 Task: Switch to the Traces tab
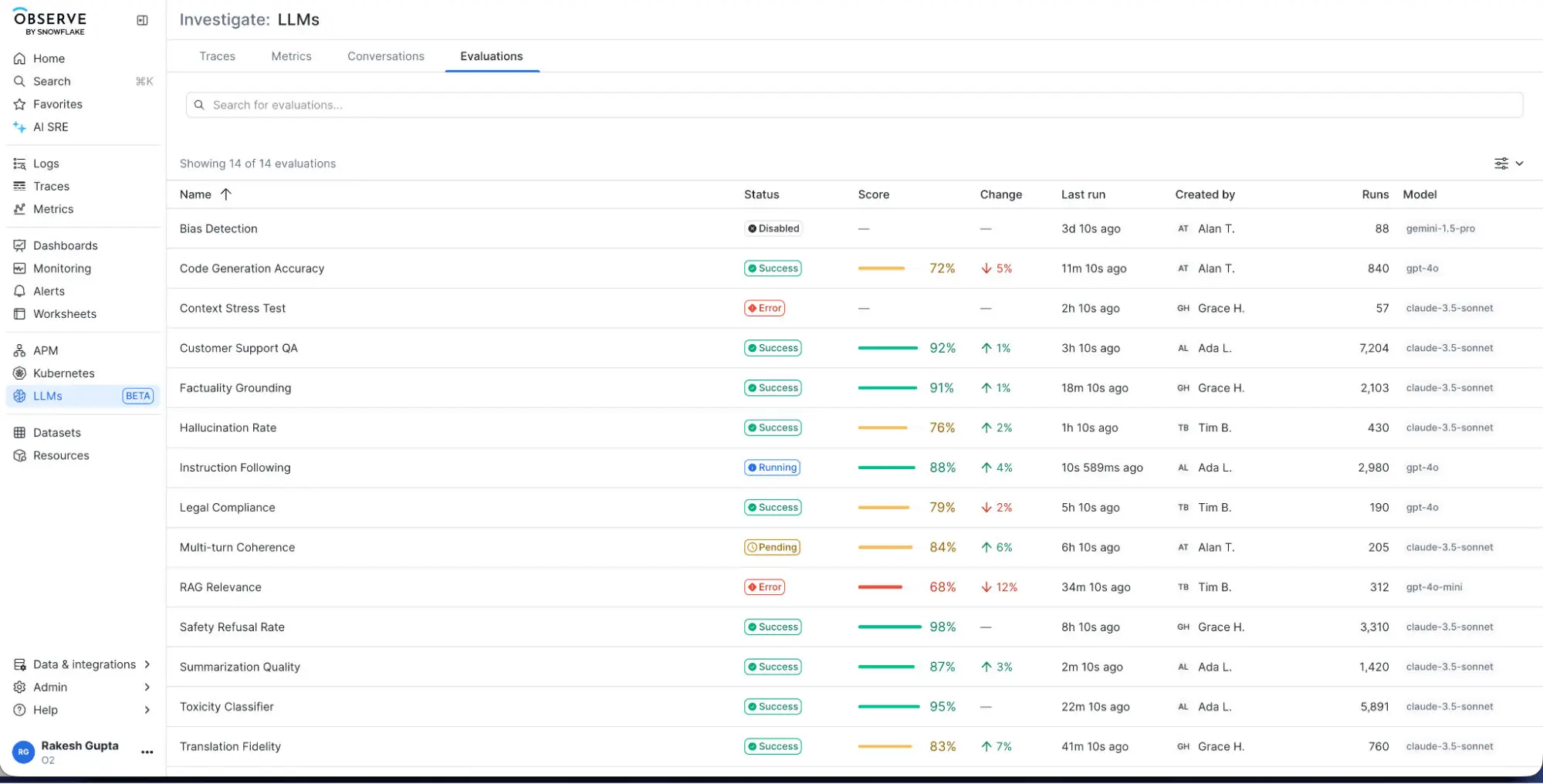pos(217,56)
